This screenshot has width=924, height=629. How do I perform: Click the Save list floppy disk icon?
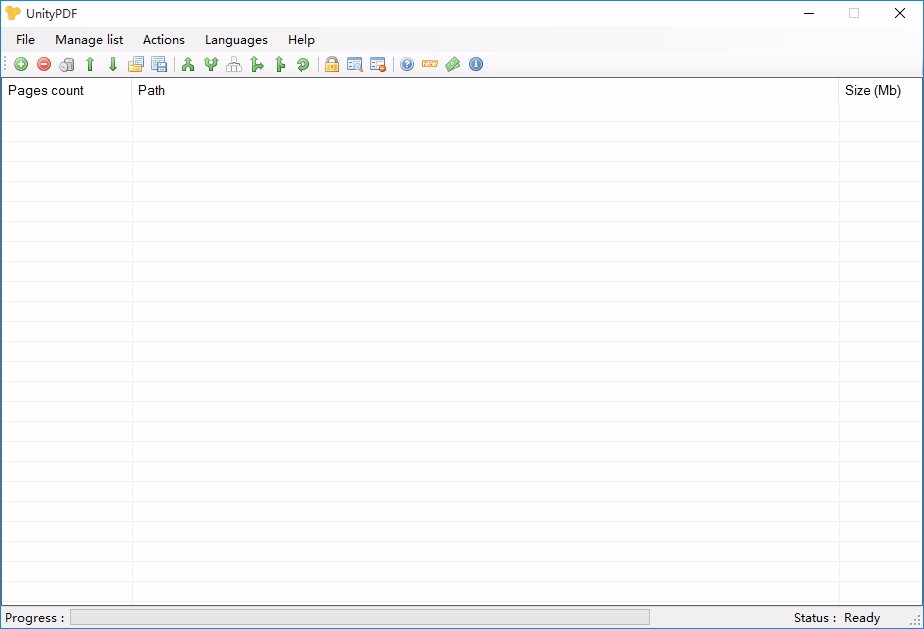tap(159, 64)
